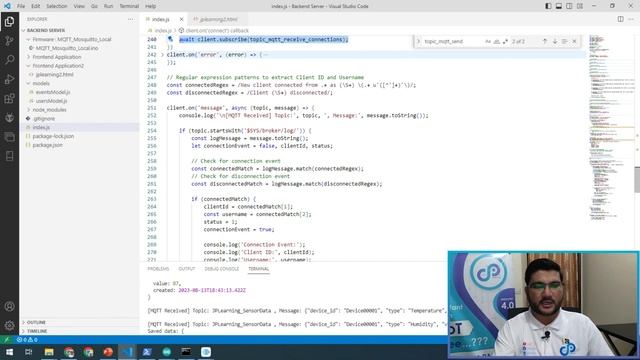
Task: Open File Explorer from the taskbar
Action: tap(49, 352)
